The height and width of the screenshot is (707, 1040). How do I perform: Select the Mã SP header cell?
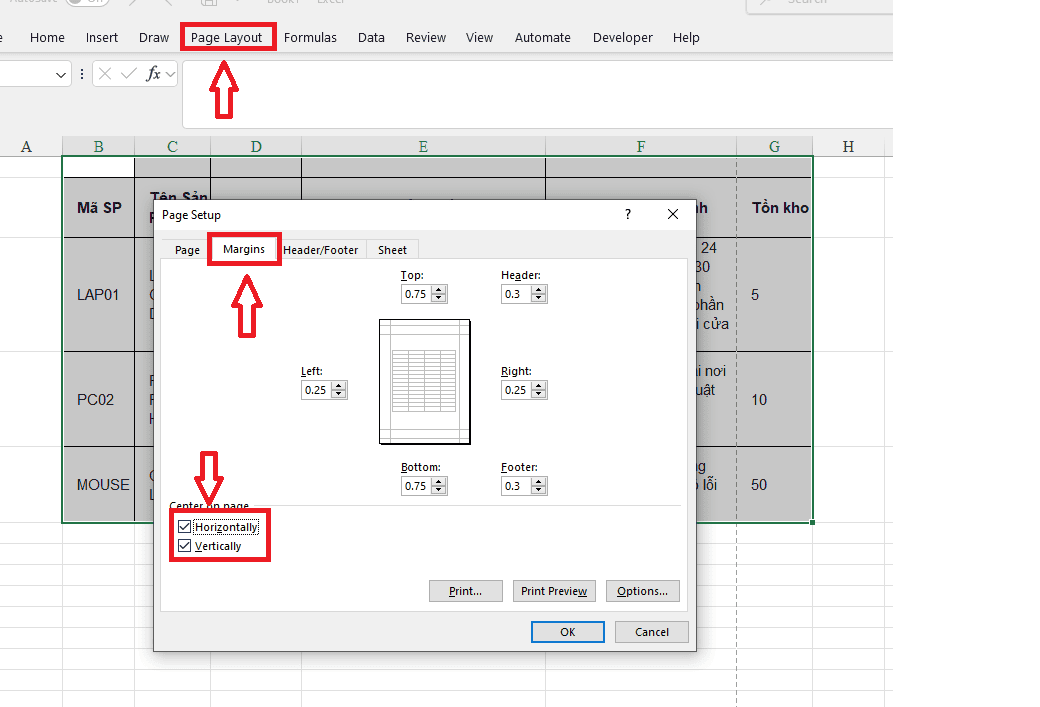point(99,208)
